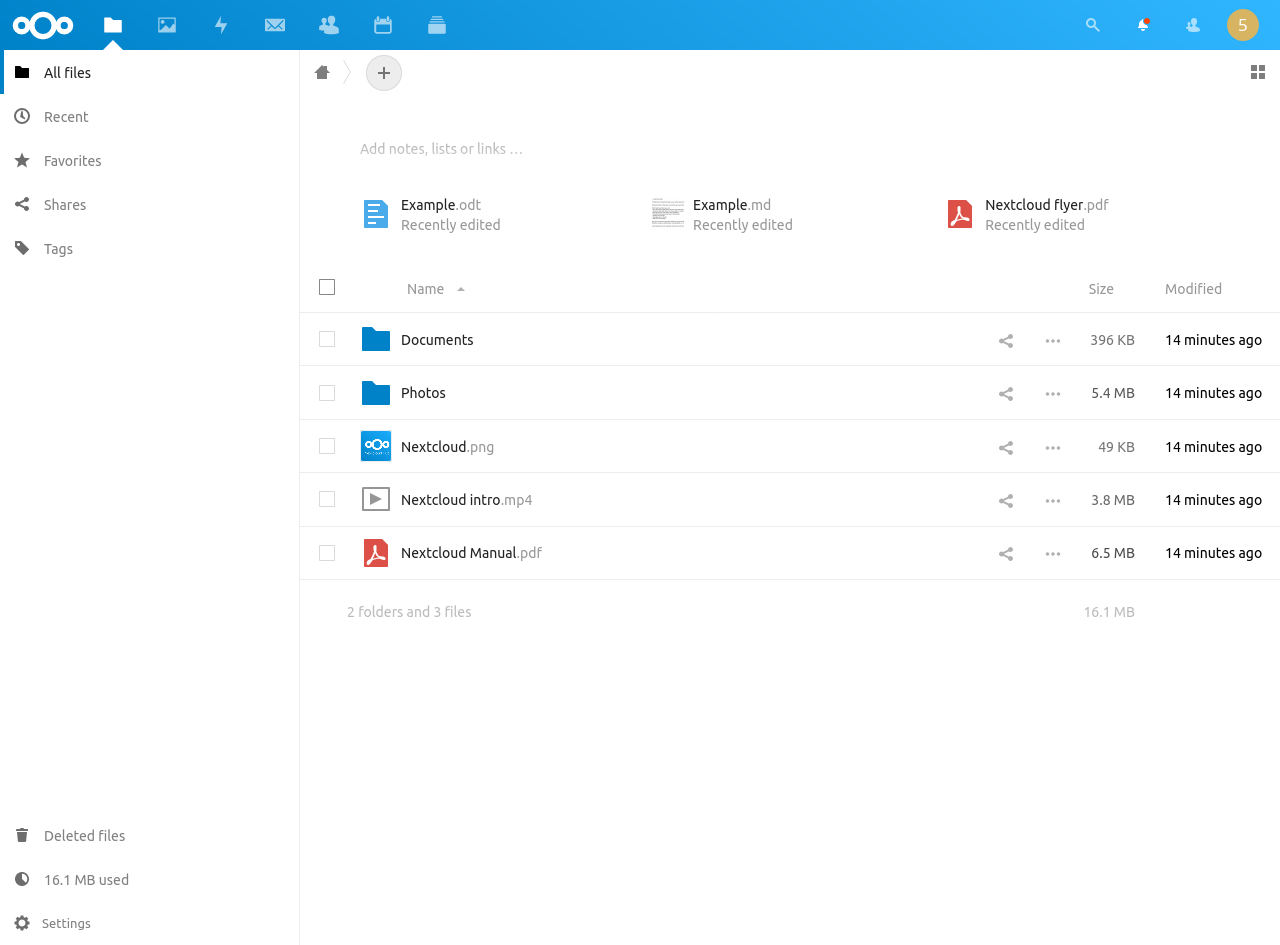Image resolution: width=1280 pixels, height=945 pixels.
Task: Open the actions menu for Nextcloud Manual.pdf
Action: point(1053,553)
